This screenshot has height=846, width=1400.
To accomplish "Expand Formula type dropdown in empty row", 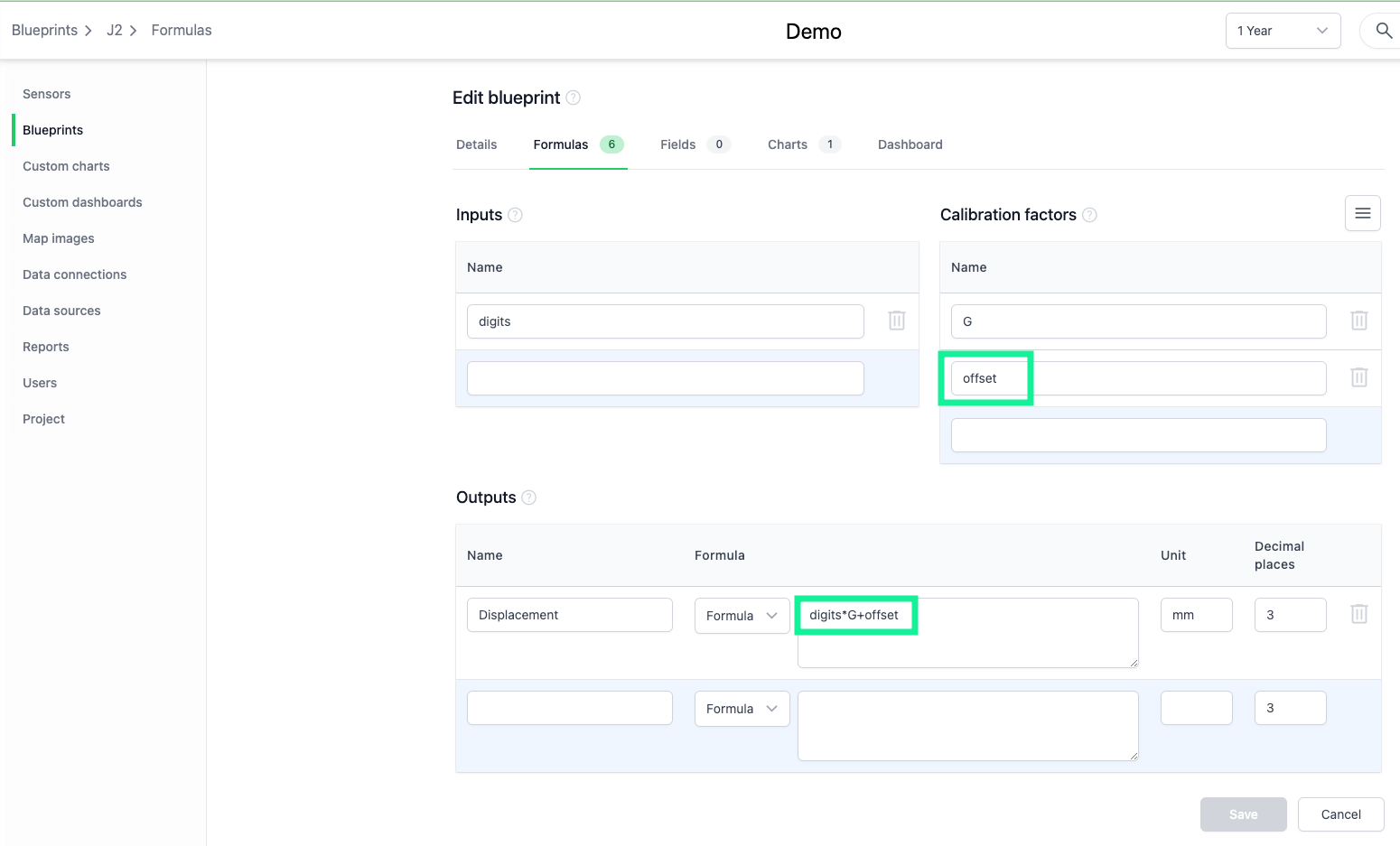I will 742,709.
